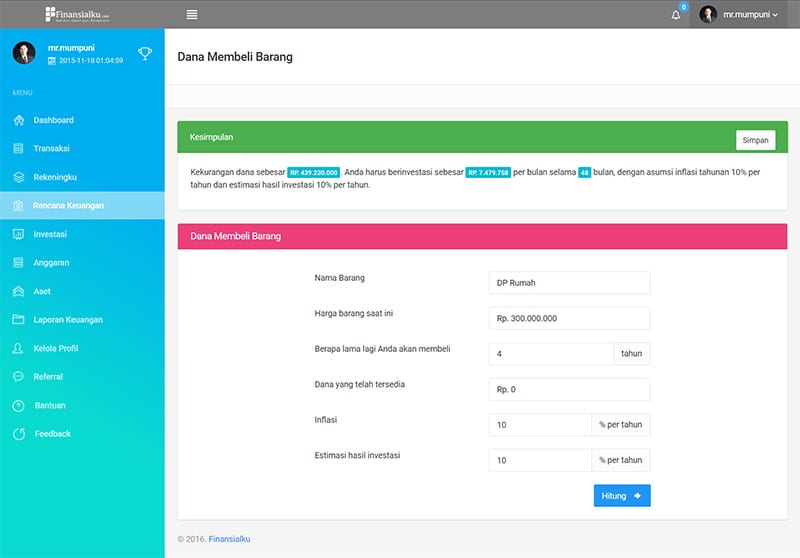Follow the Finansialku footer link

point(229,539)
